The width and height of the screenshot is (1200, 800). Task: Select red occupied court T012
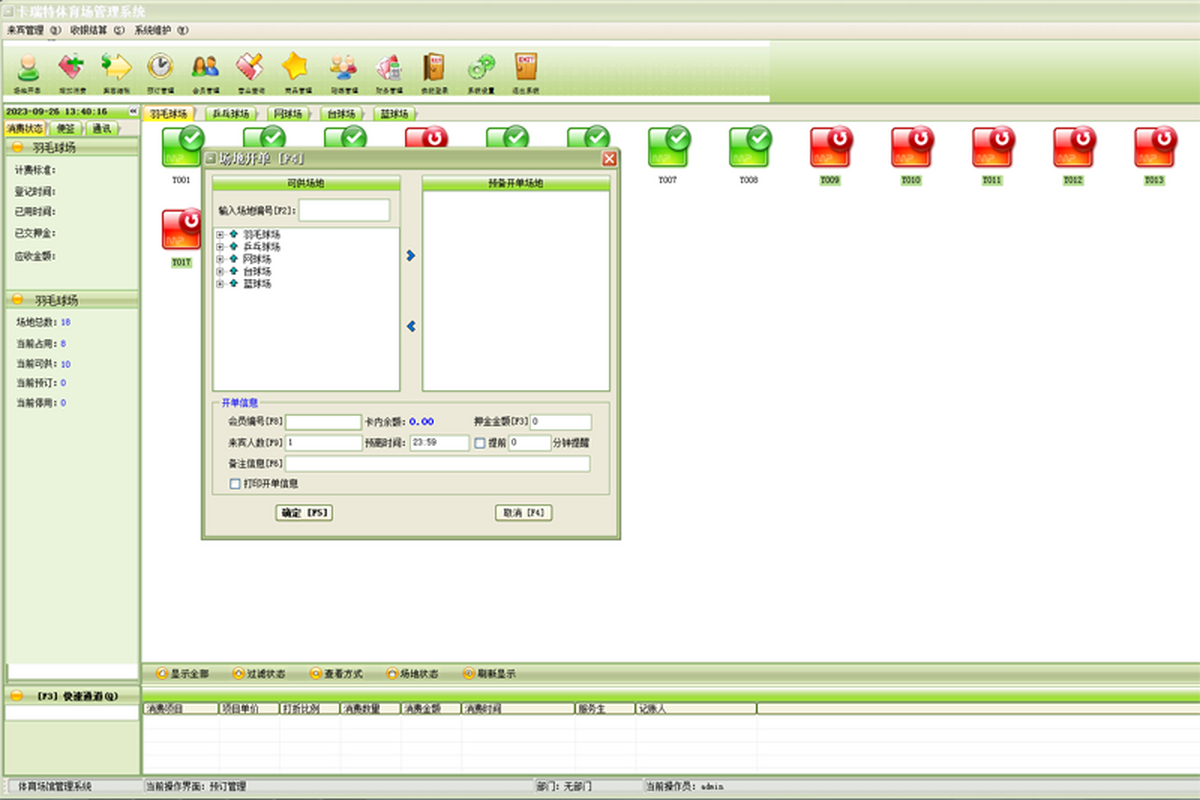point(1073,148)
